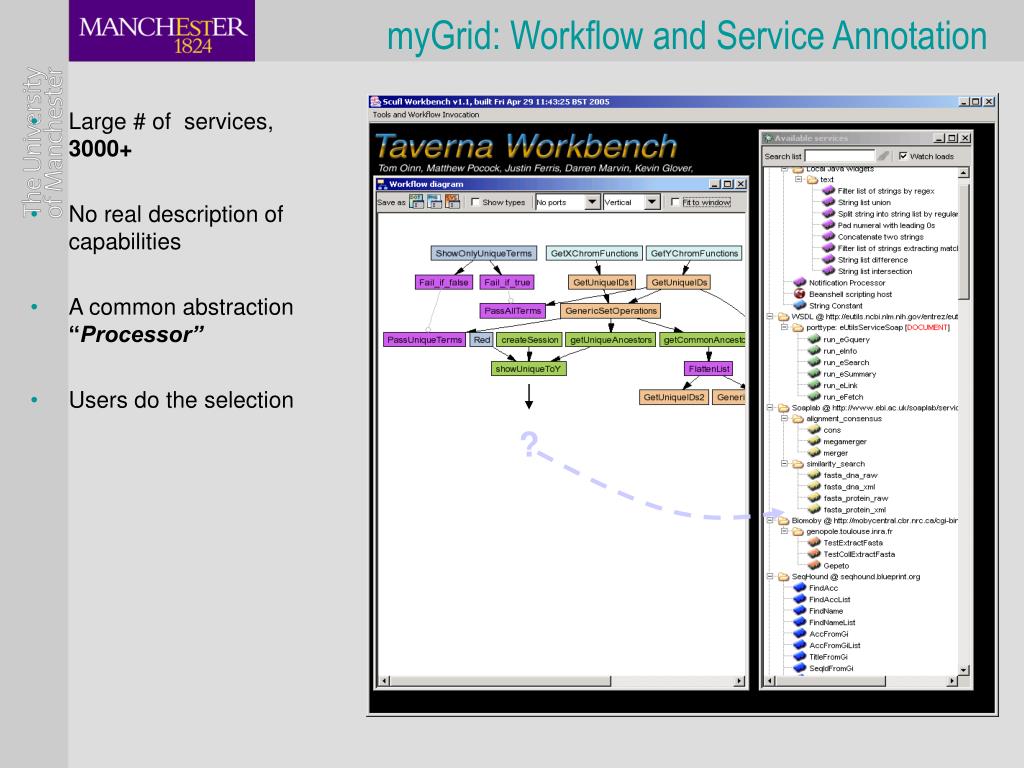The width and height of the screenshot is (1024, 768).
Task: Click the services list scroll down arrow
Action: point(964,670)
